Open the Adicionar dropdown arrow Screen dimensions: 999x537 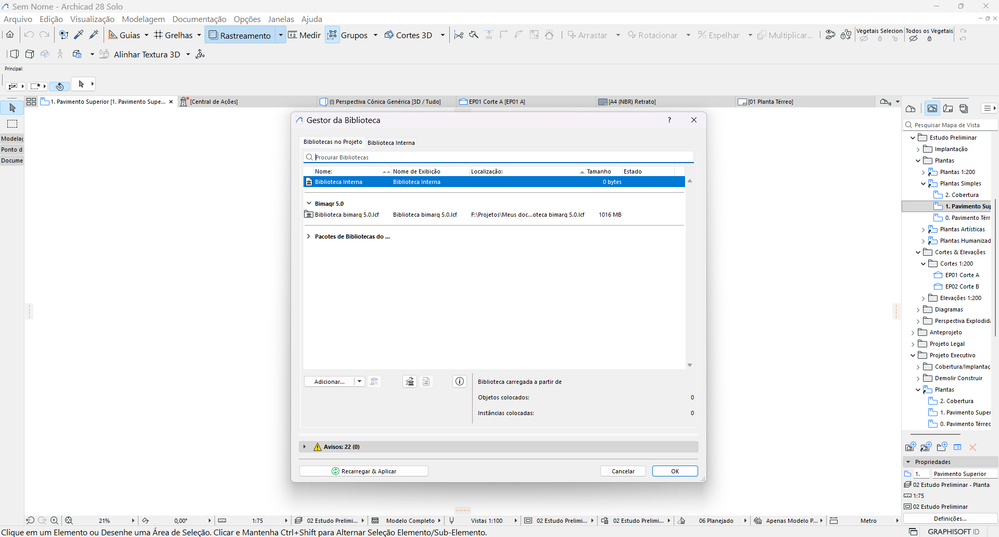click(x=359, y=382)
